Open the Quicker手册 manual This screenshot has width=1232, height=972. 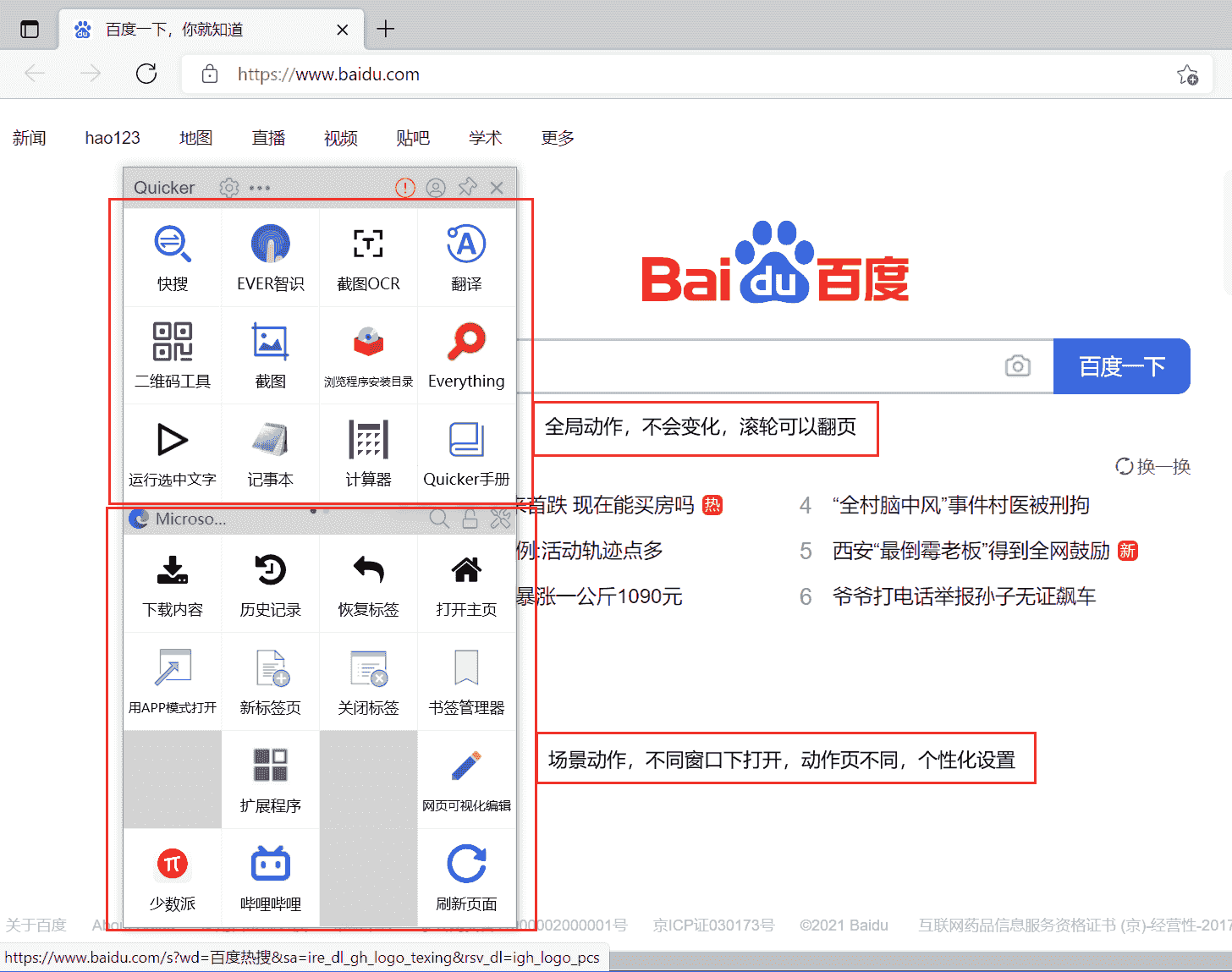[466, 453]
